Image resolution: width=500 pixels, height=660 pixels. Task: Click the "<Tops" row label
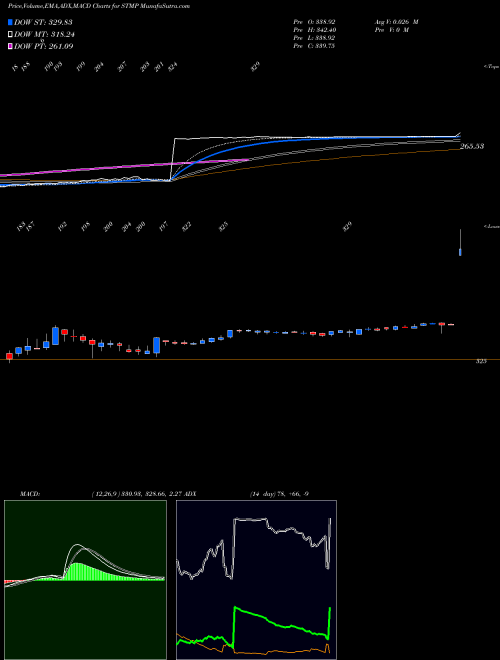point(492,67)
